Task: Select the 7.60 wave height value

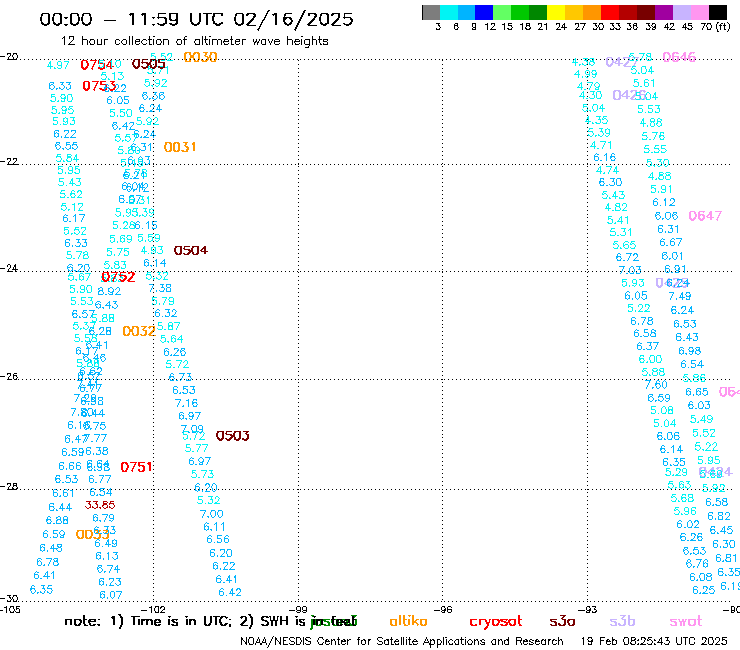Action: coord(656,385)
